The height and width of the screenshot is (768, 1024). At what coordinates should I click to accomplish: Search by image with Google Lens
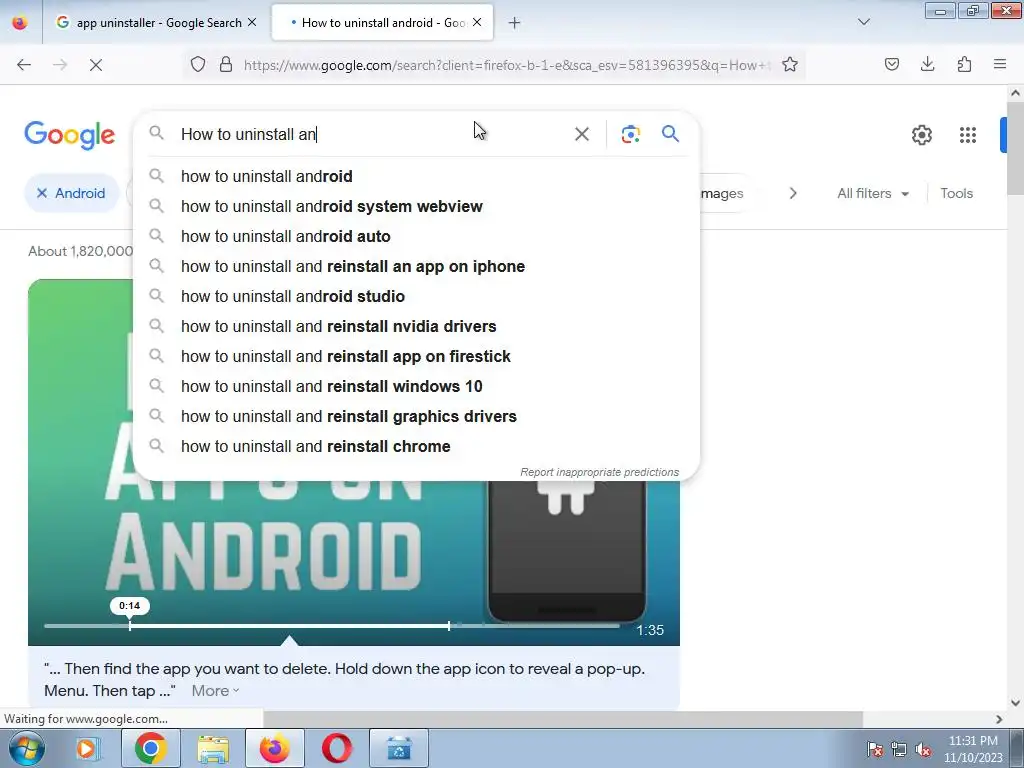(631, 135)
